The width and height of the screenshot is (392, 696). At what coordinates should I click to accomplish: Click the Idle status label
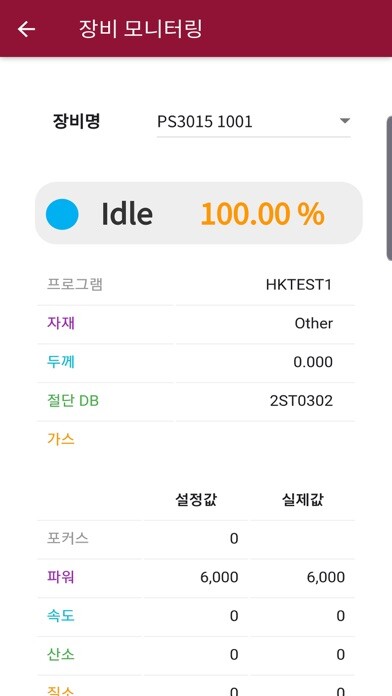(x=127, y=214)
